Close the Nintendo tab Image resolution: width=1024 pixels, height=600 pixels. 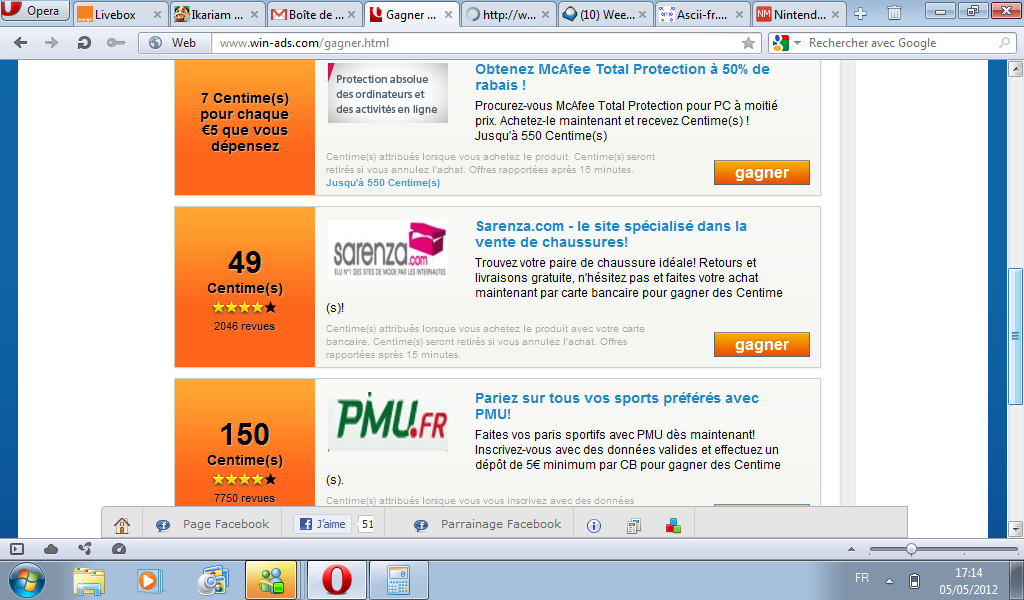[835, 14]
